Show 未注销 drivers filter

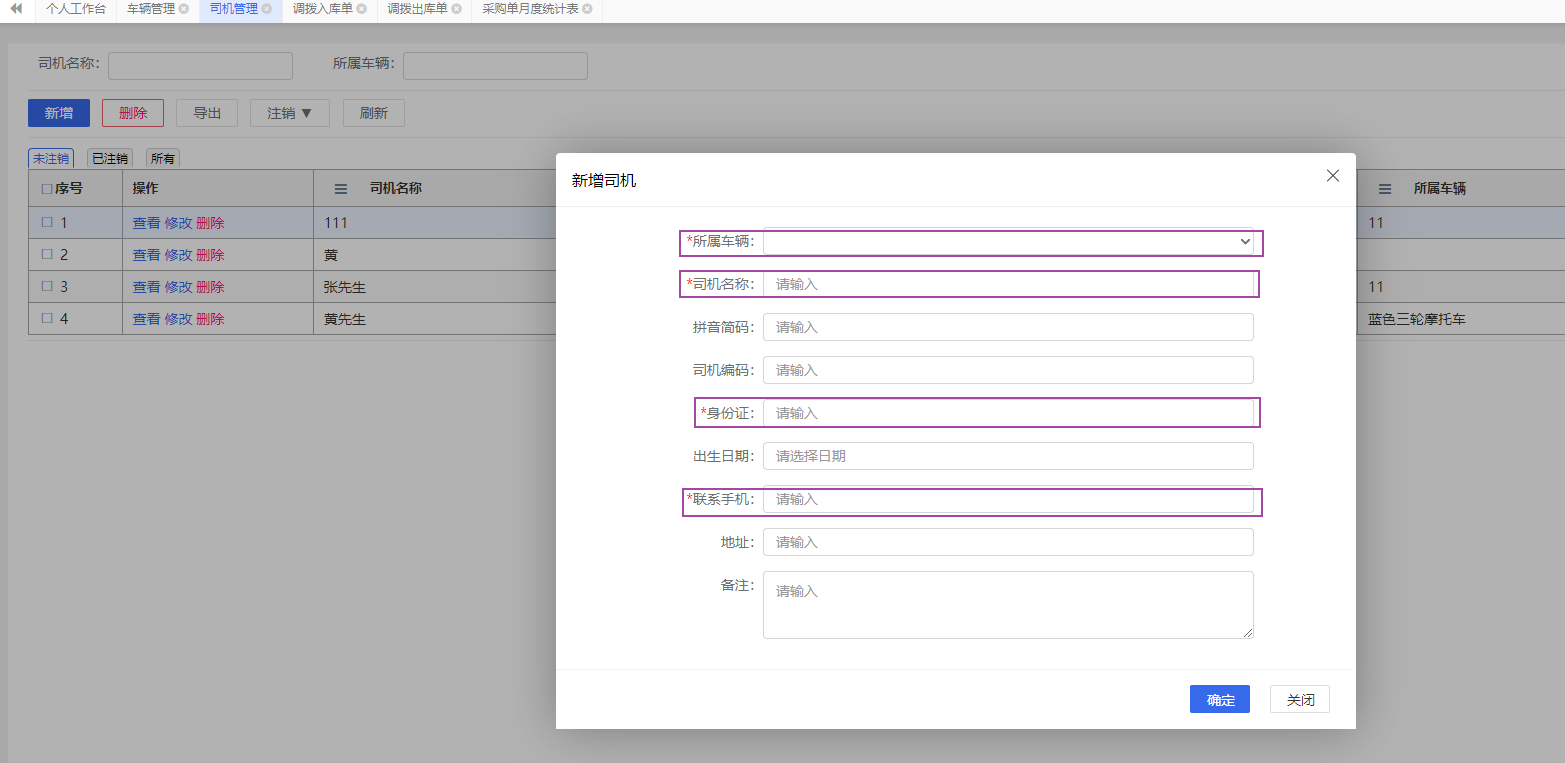click(x=51, y=159)
